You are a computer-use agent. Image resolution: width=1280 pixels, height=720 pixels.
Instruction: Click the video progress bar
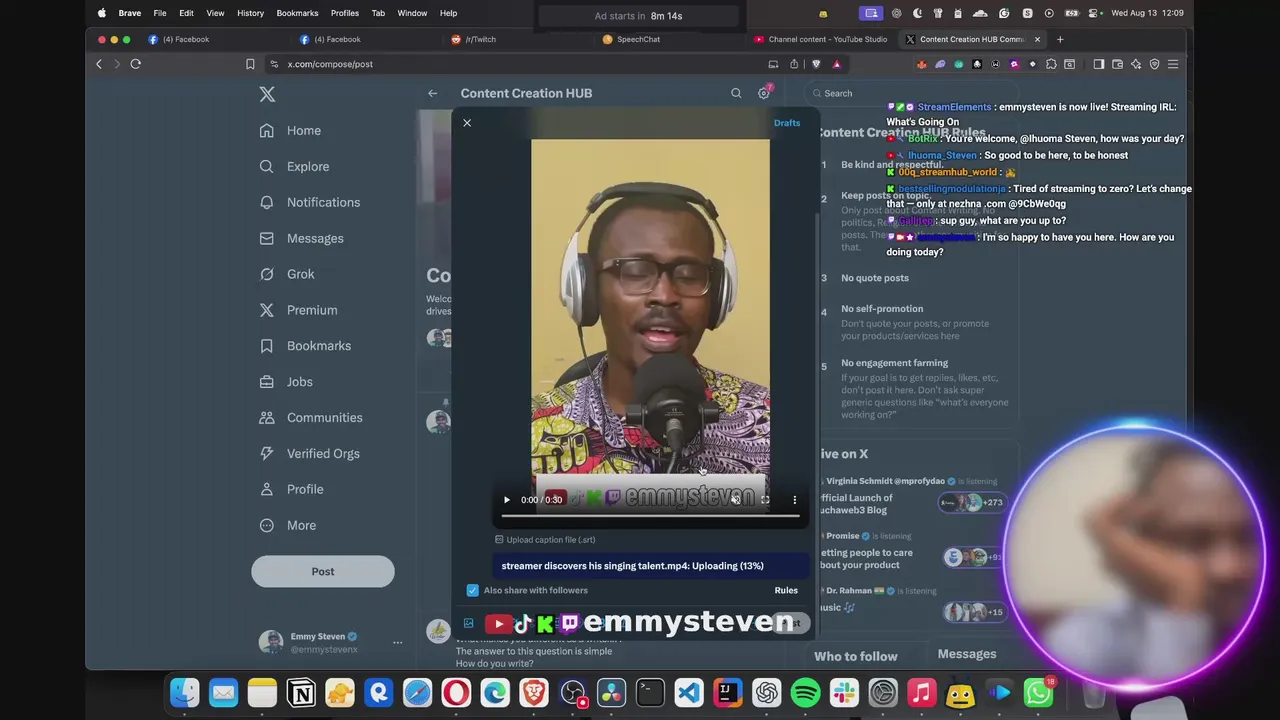tap(650, 516)
